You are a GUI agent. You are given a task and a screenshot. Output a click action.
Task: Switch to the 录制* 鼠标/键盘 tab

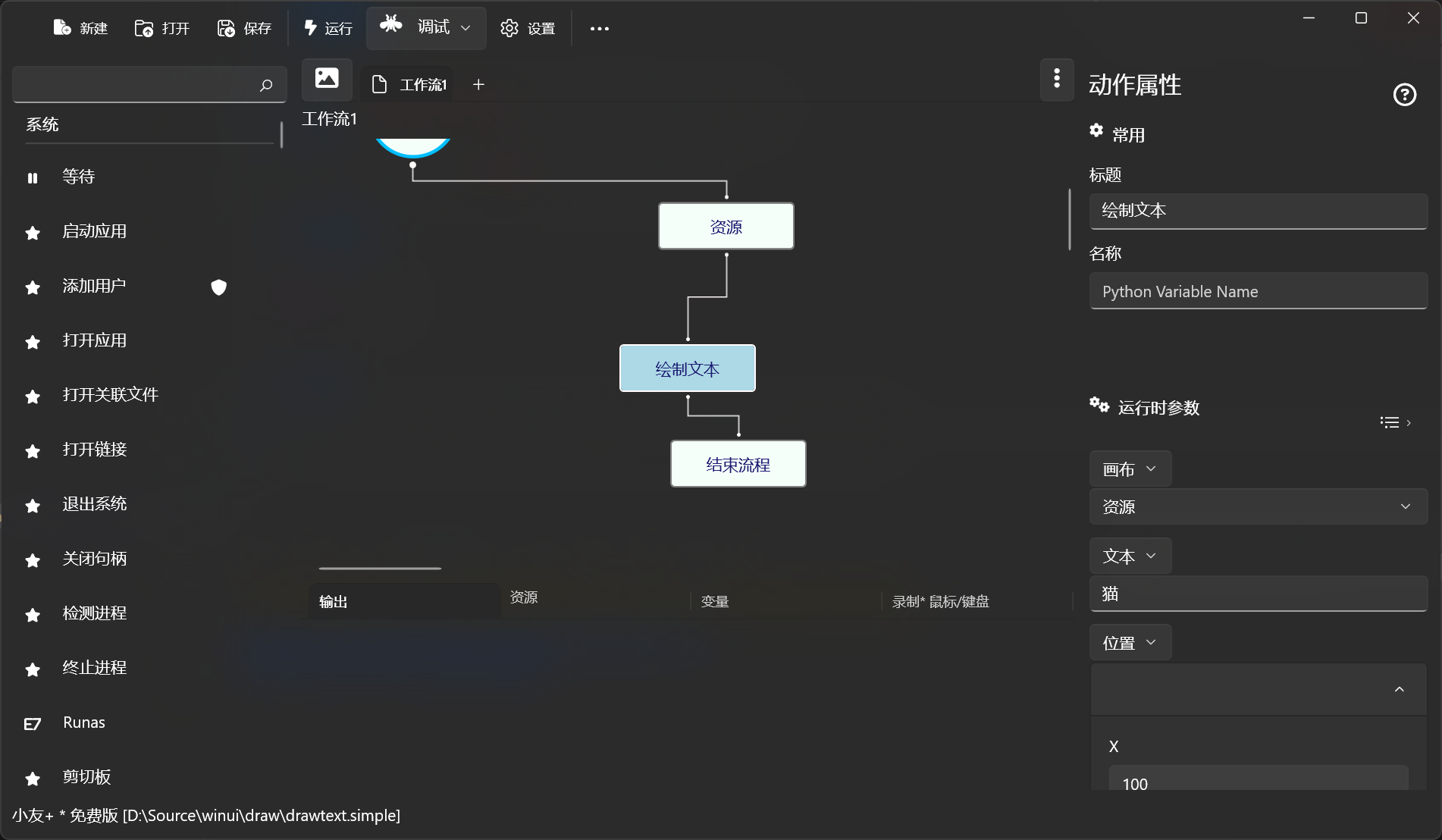[940, 601]
